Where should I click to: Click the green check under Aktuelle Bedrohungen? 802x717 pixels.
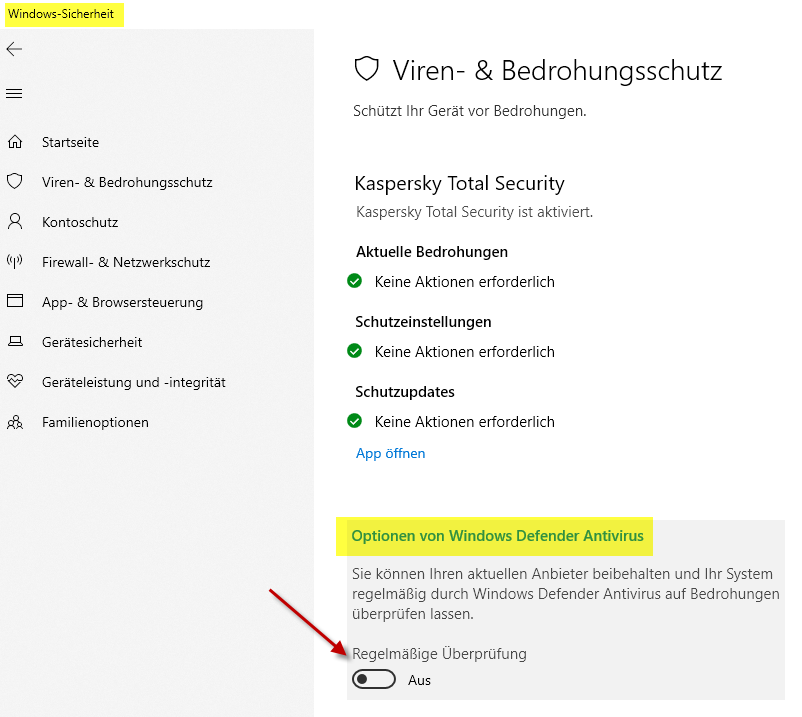click(x=354, y=282)
